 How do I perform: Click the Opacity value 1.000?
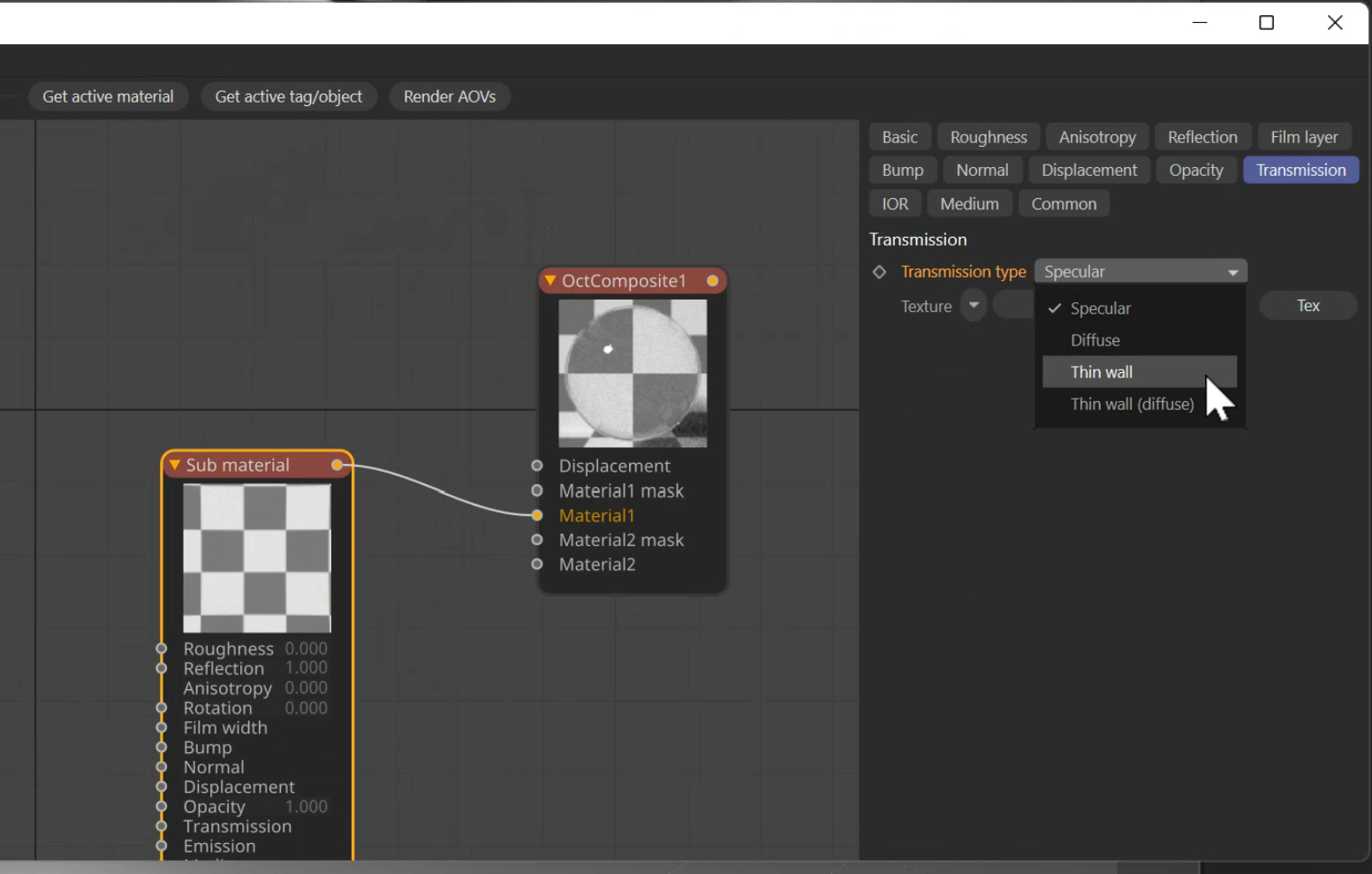(307, 807)
